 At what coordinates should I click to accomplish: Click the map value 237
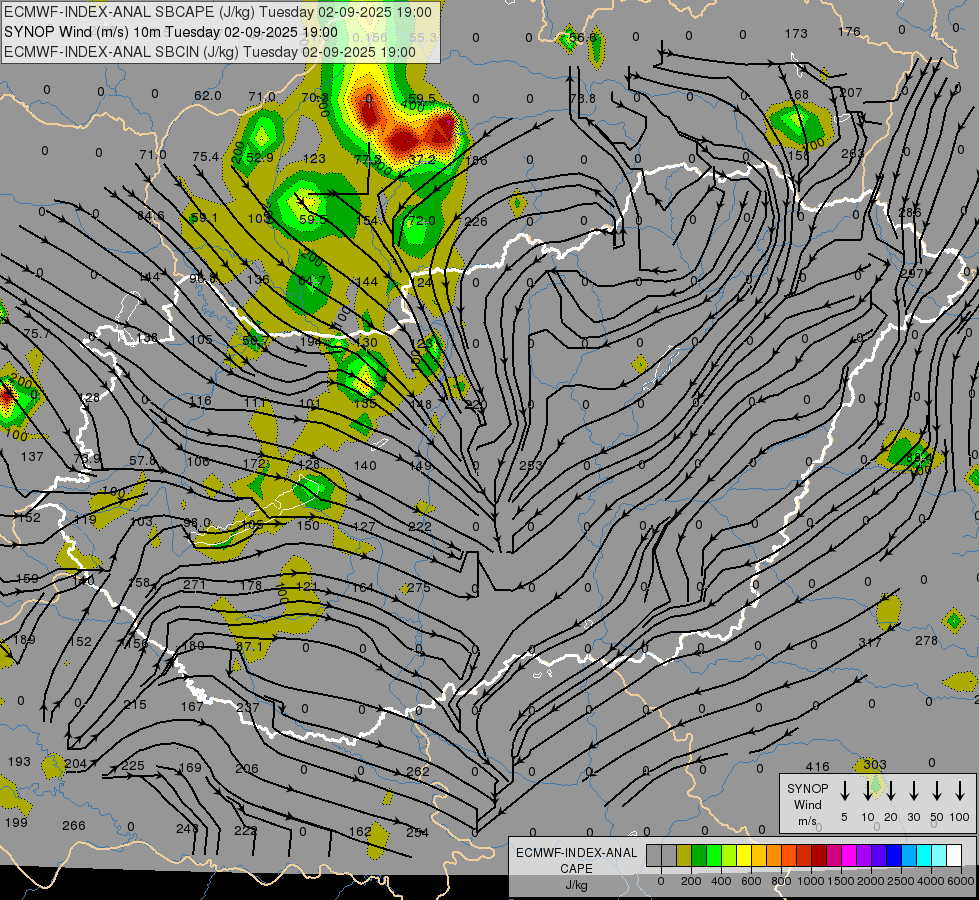[x=248, y=708]
